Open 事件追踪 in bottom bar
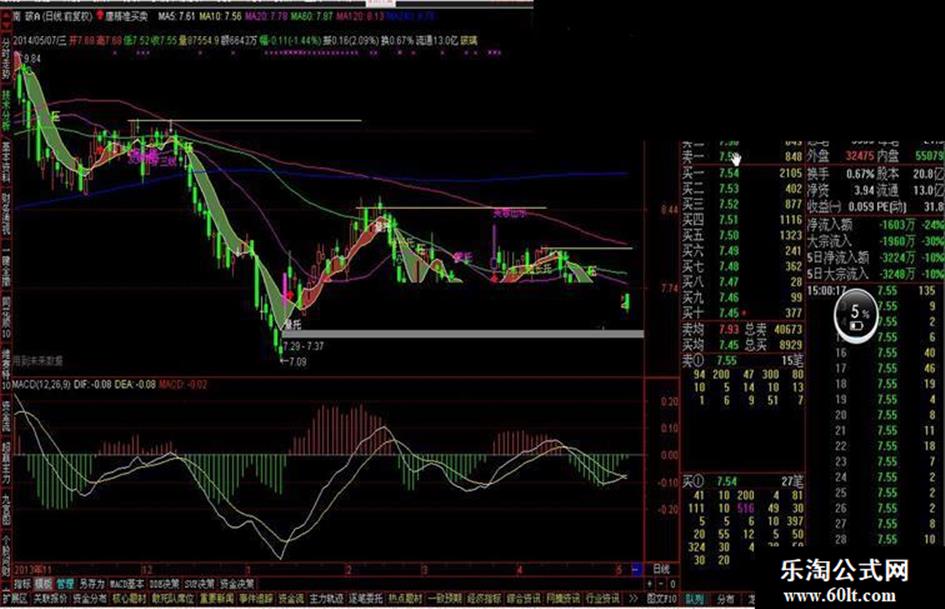The image size is (945, 609). click(x=256, y=599)
